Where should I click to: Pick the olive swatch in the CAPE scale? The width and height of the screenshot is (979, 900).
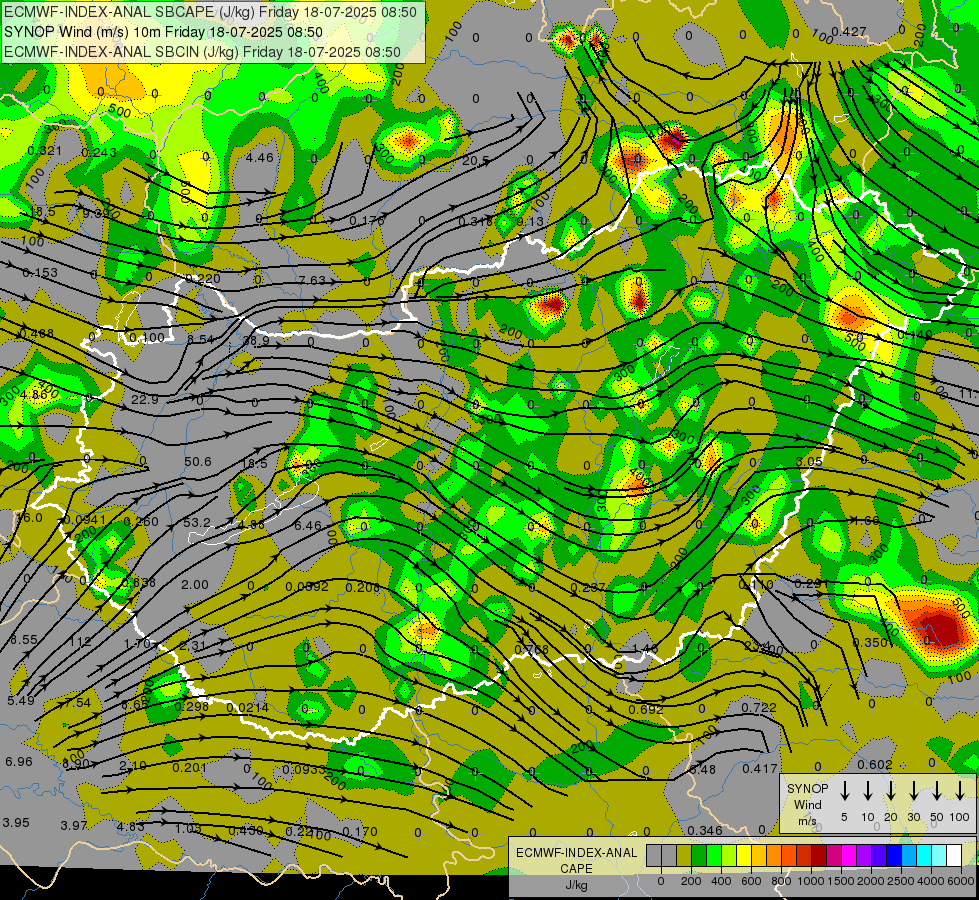pyautogui.click(x=684, y=856)
